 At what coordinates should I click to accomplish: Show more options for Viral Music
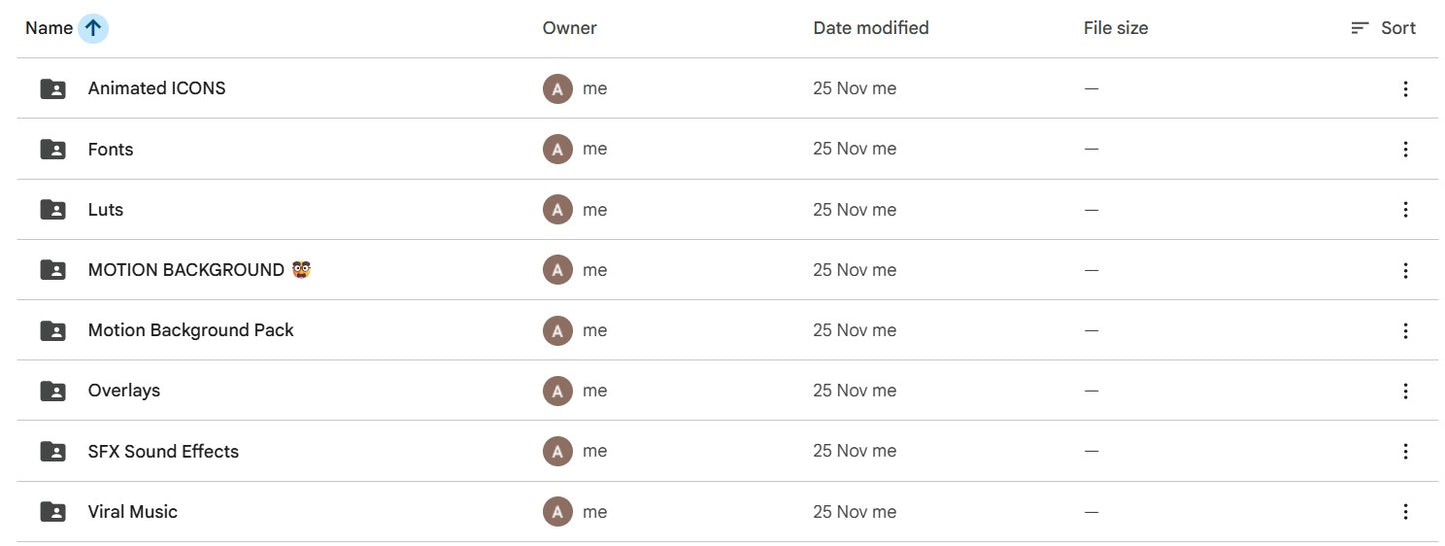click(x=1405, y=512)
